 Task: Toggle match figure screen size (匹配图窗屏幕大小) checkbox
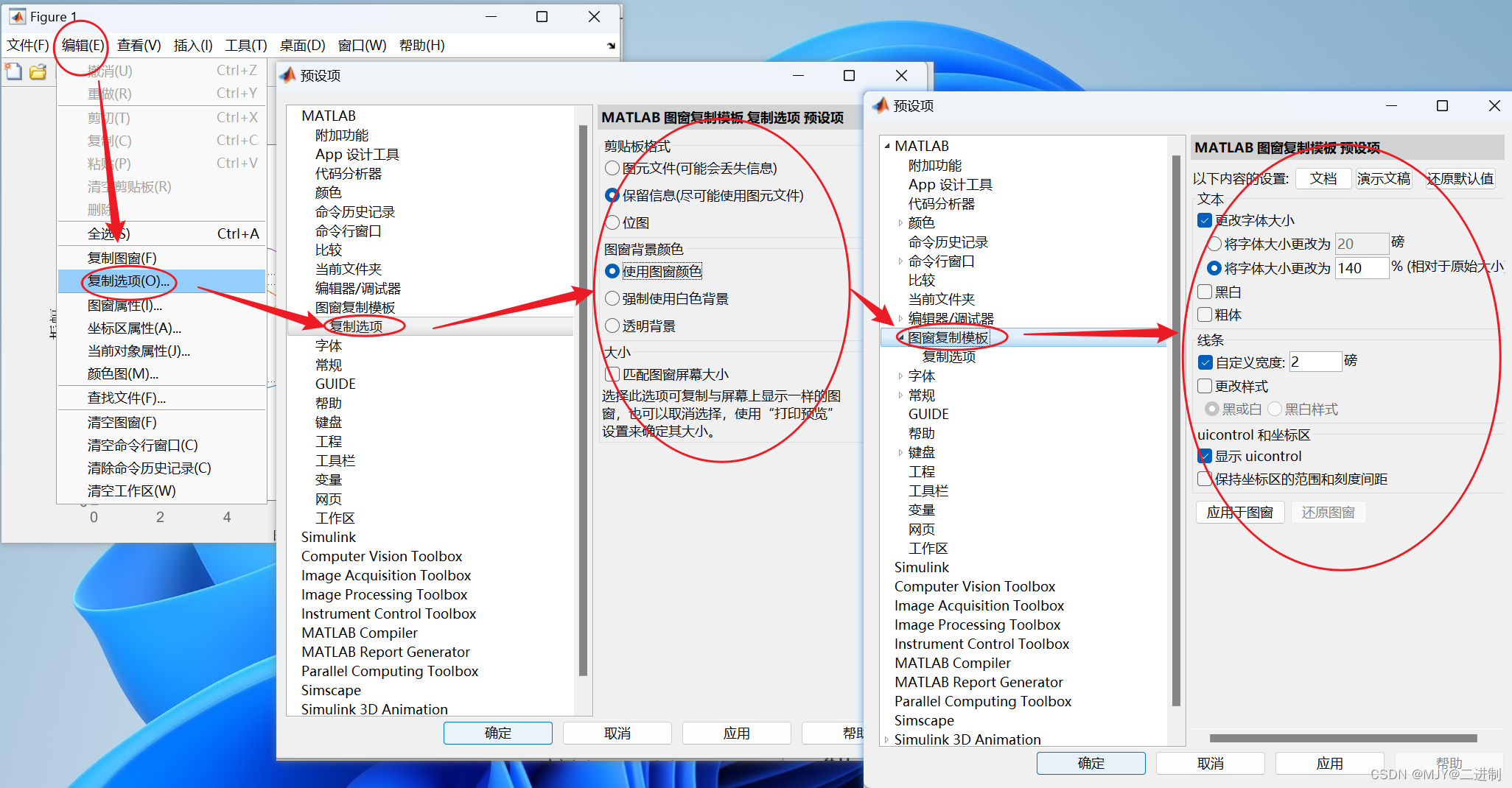tap(612, 374)
